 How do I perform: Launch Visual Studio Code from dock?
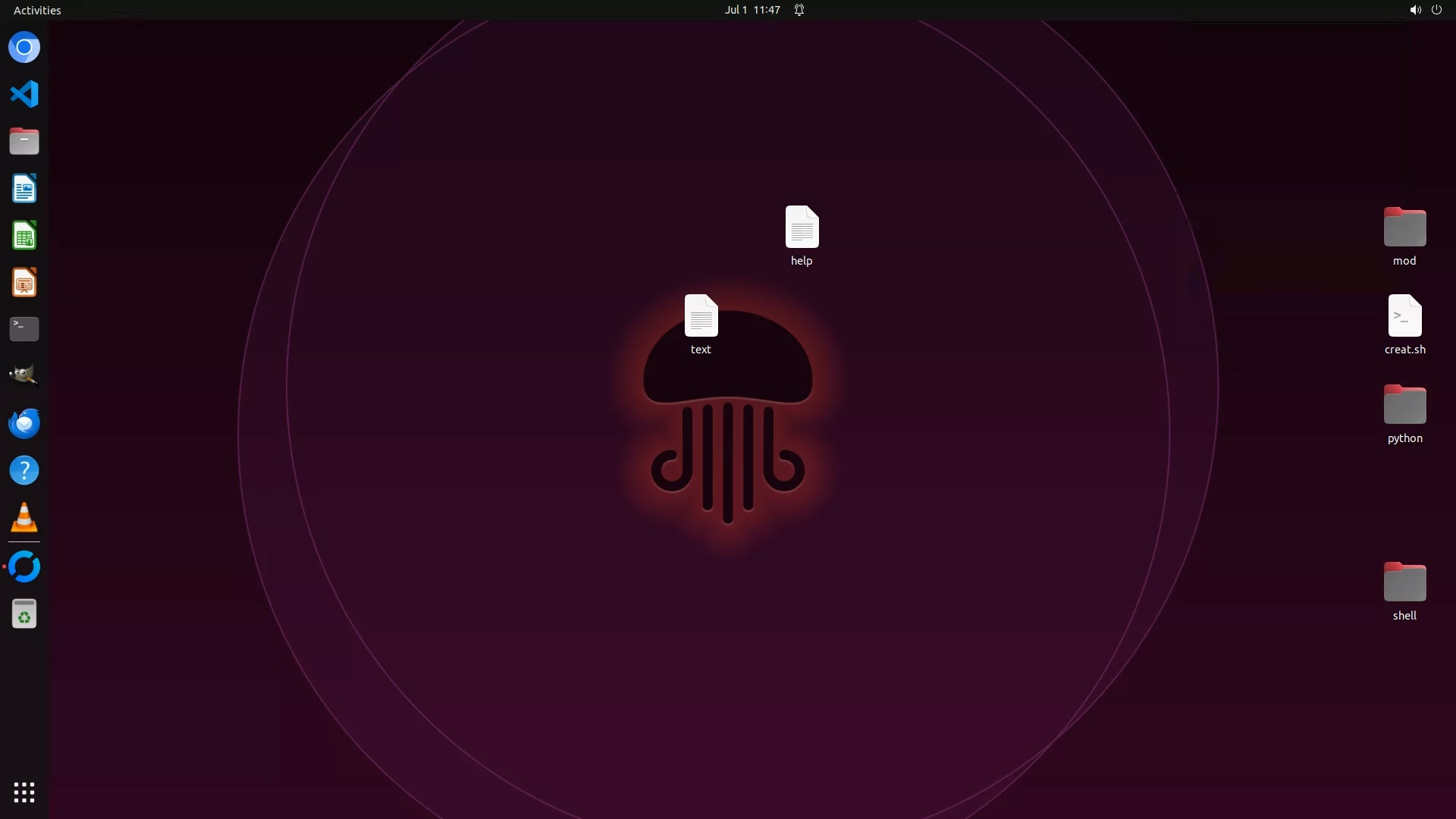(x=24, y=95)
